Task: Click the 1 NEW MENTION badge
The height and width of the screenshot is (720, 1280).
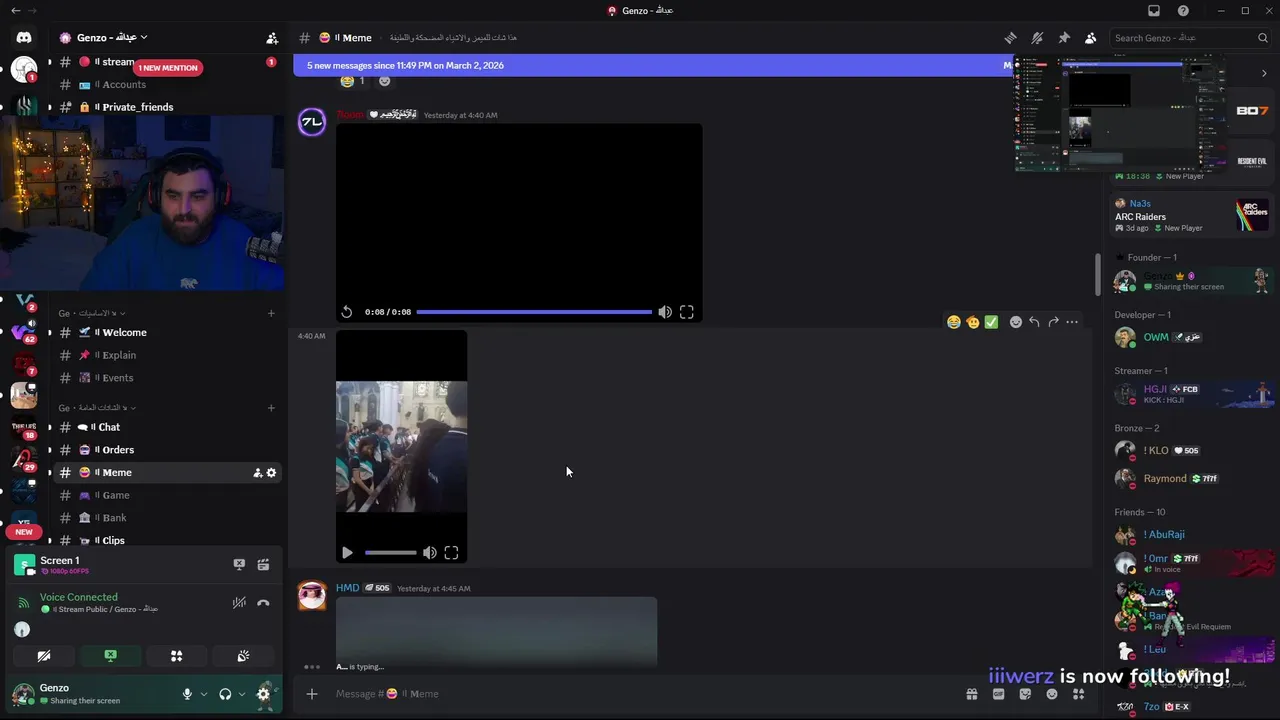Action: click(168, 68)
